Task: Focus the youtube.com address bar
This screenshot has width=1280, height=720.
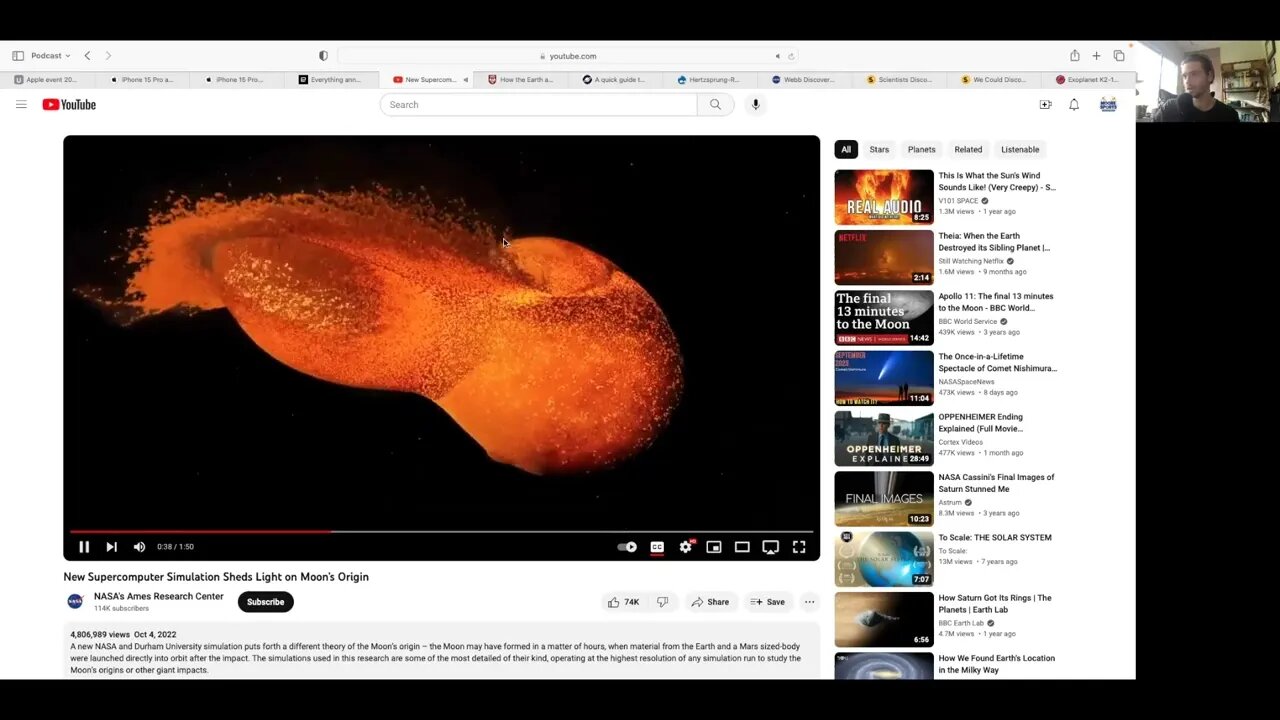Action: pos(568,56)
